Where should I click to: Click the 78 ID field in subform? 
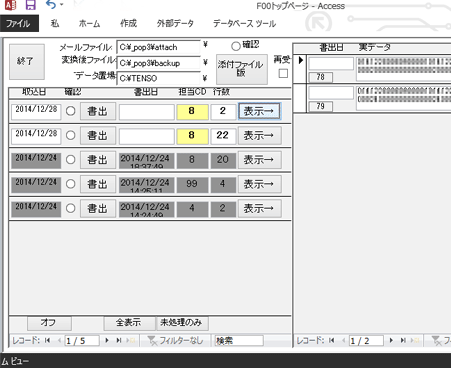[320, 77]
